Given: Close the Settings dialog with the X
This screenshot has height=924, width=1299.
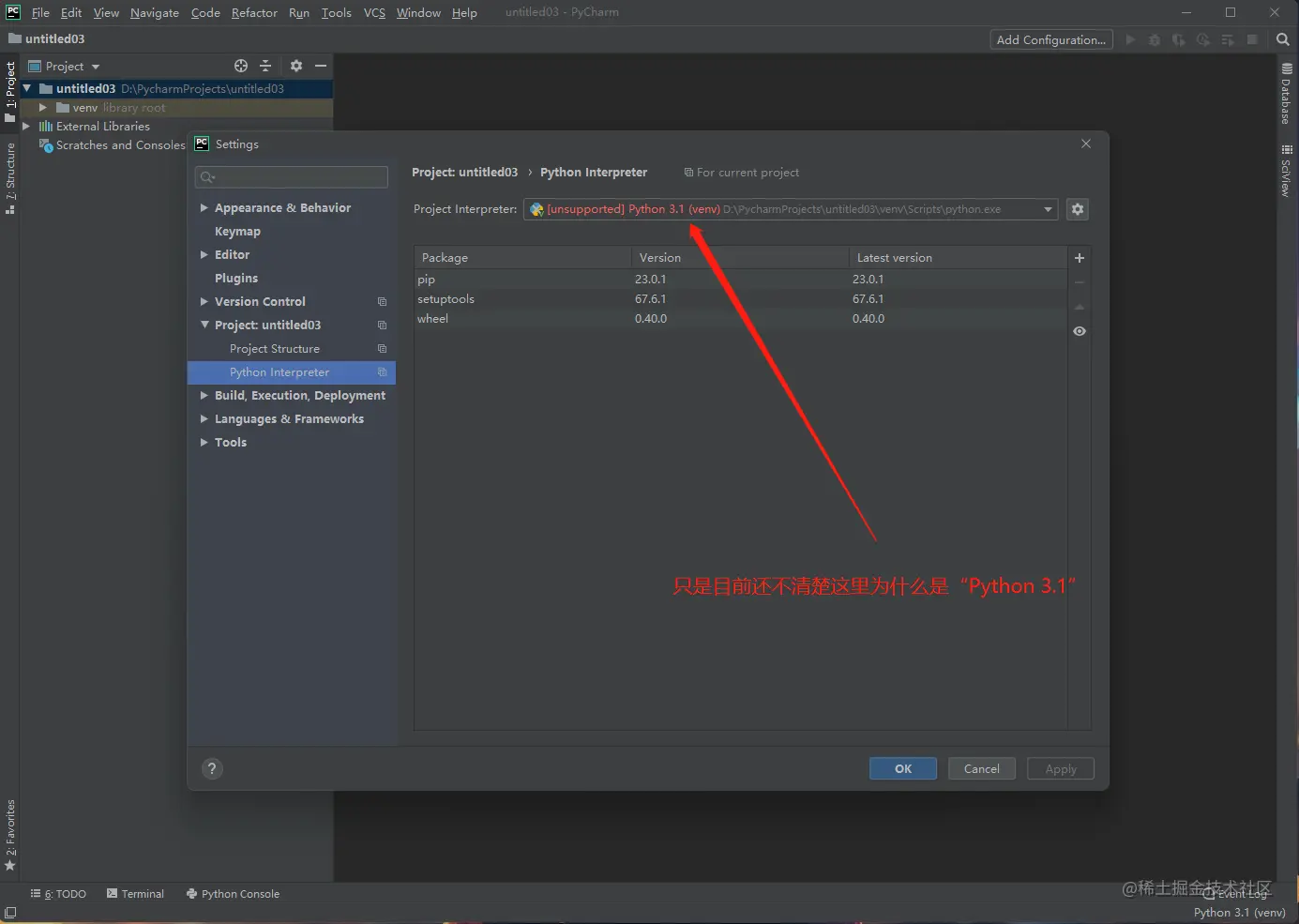Looking at the screenshot, I should point(1086,144).
